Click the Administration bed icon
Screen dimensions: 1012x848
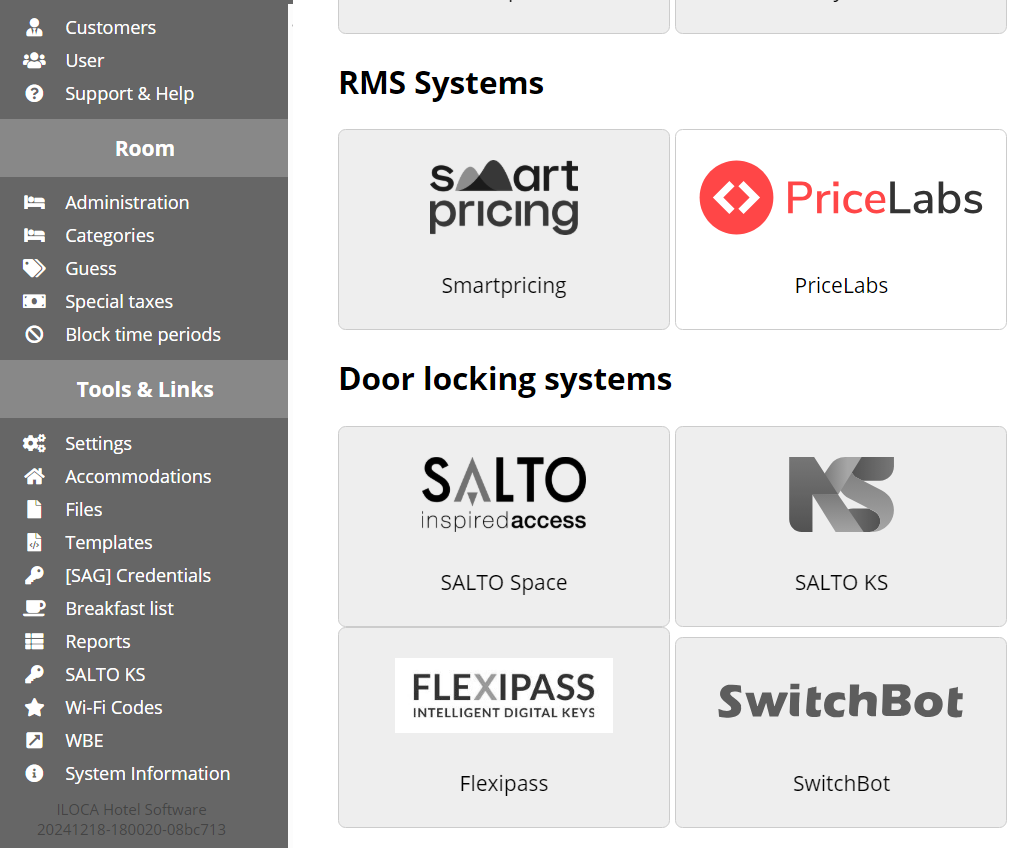pos(34,203)
